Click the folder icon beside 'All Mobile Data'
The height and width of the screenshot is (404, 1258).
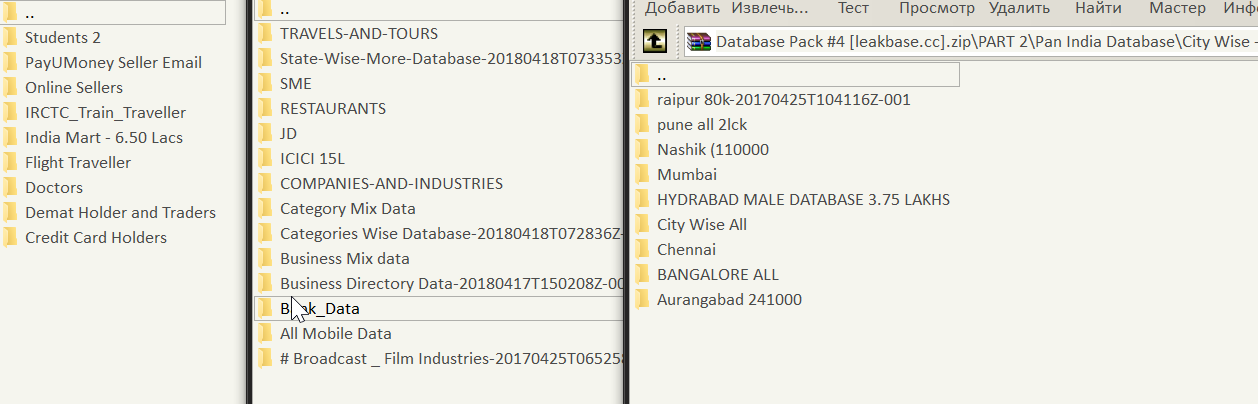[265, 333]
